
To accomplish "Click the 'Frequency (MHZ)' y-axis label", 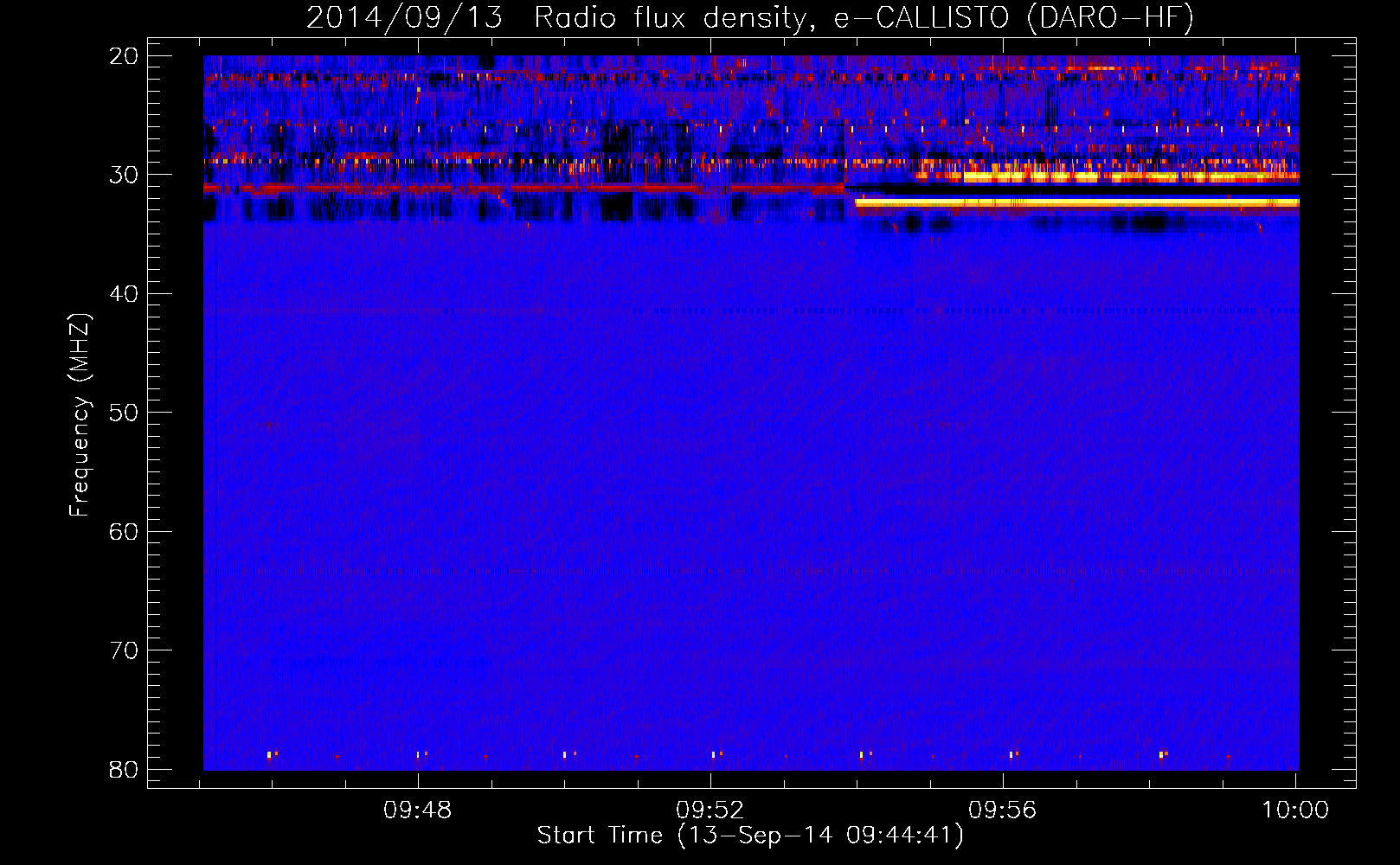I will [x=80, y=415].
